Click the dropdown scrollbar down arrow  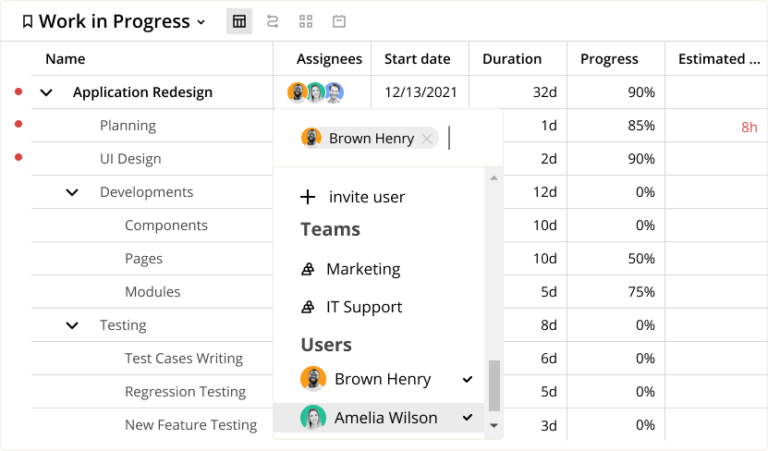(x=494, y=426)
